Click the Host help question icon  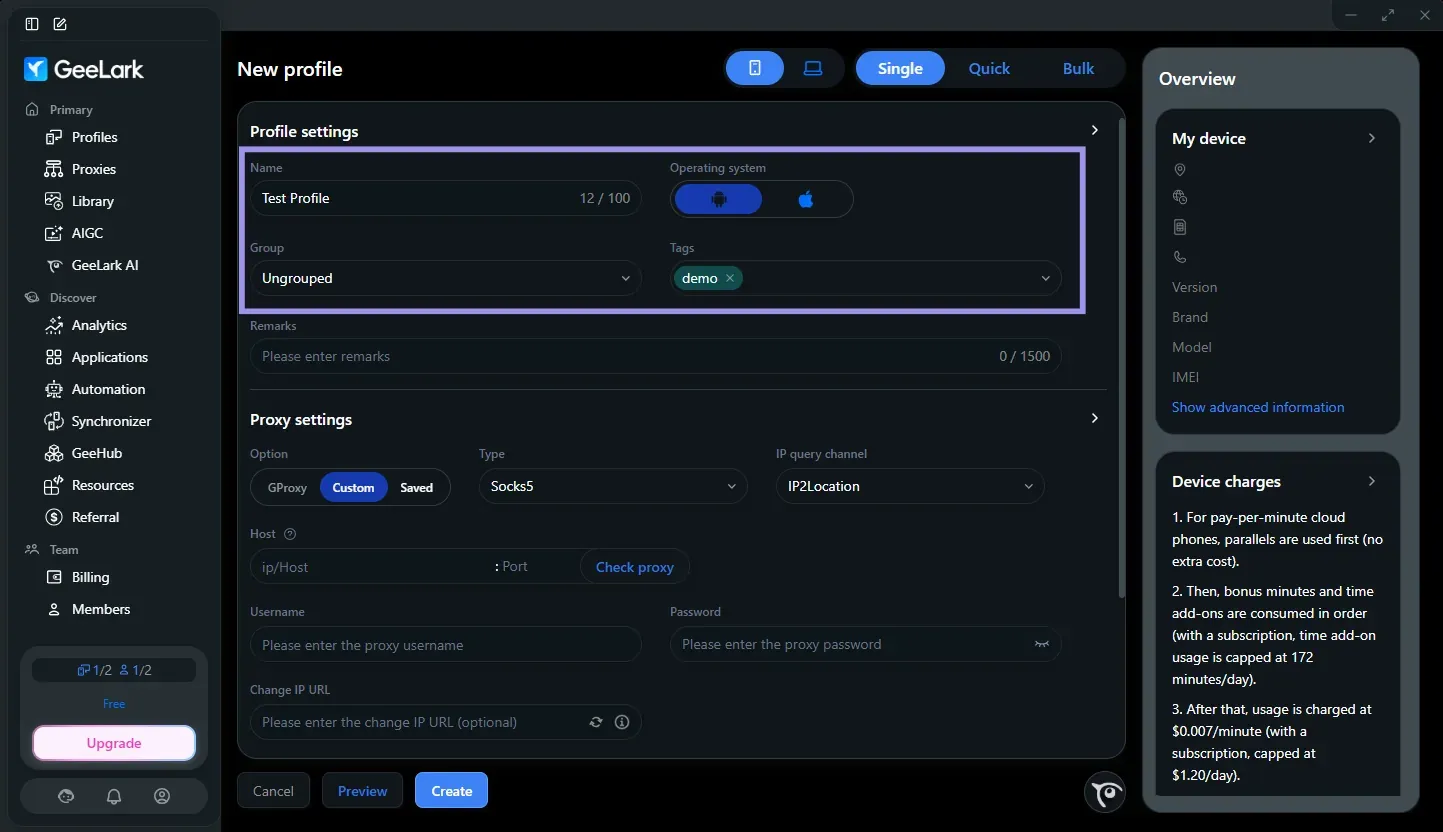click(x=290, y=534)
